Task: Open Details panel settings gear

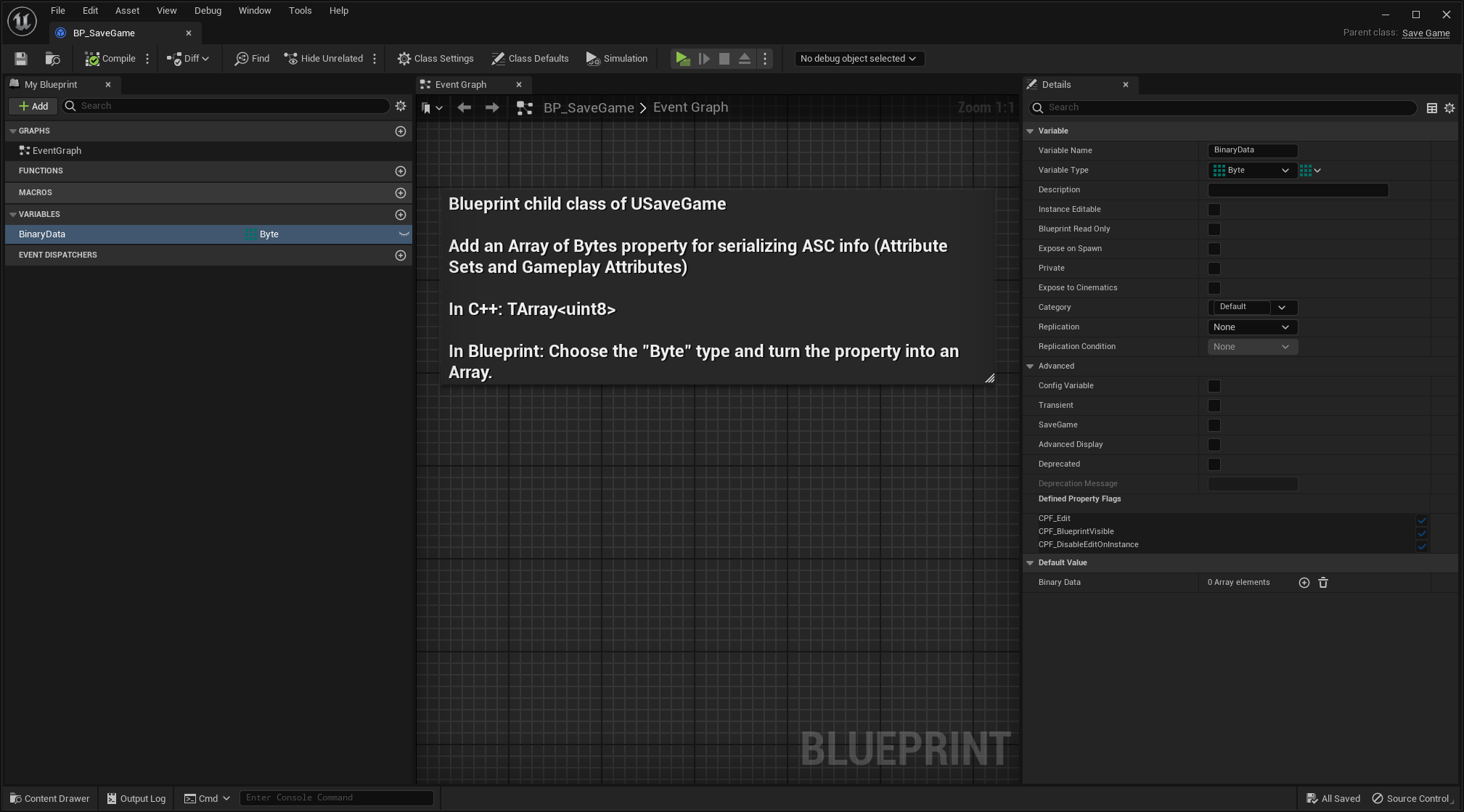Action: point(1449,108)
